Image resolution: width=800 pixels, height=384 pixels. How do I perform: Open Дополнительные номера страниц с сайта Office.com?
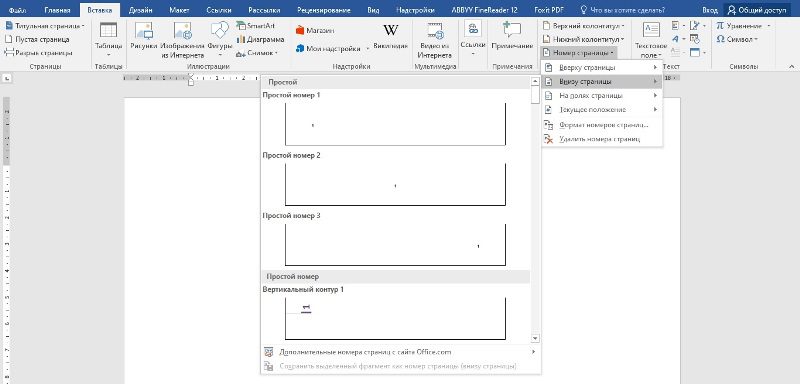401,352
